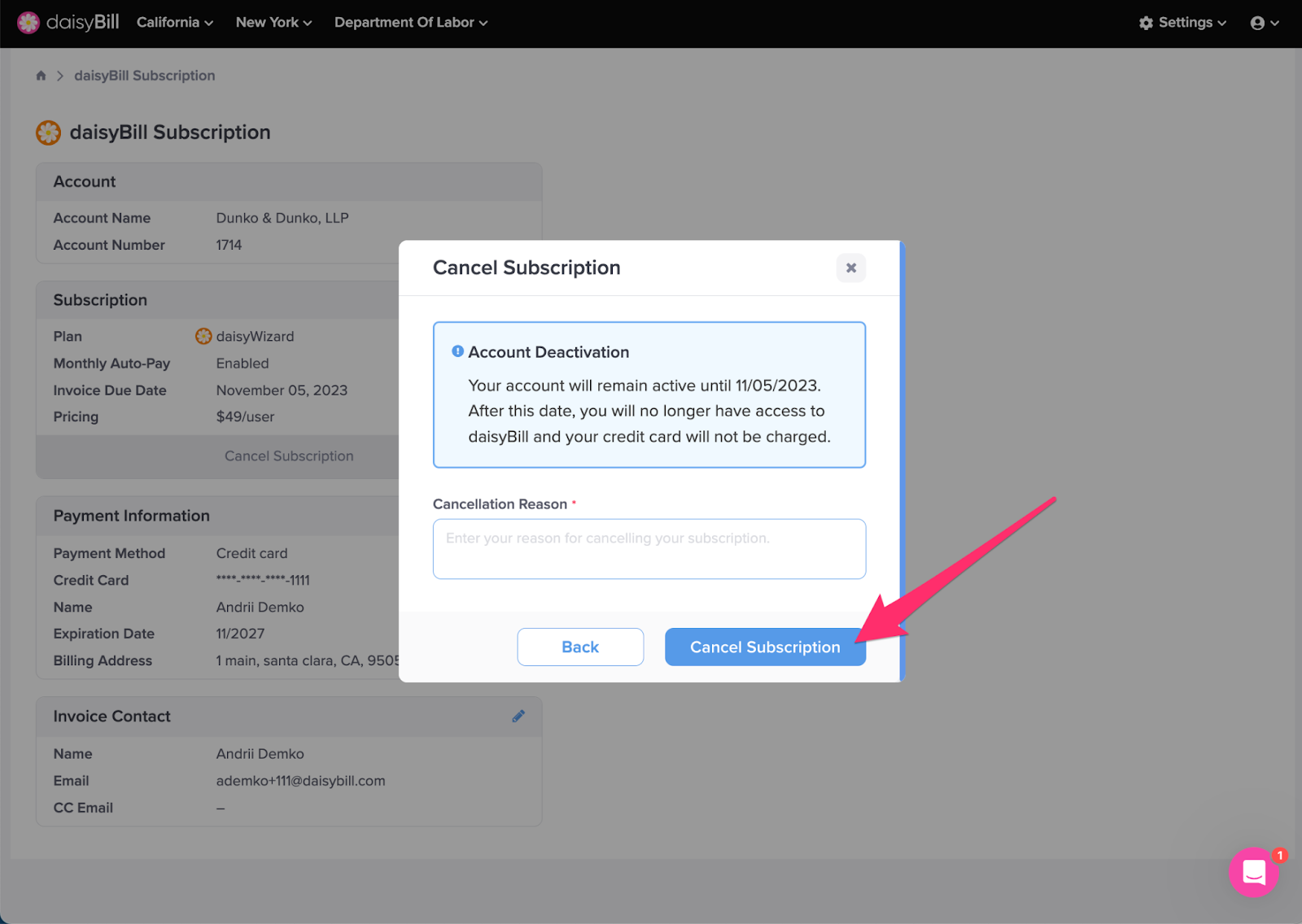
Task: Confirm with the blue Cancel Subscription button
Action: pyautogui.click(x=765, y=647)
